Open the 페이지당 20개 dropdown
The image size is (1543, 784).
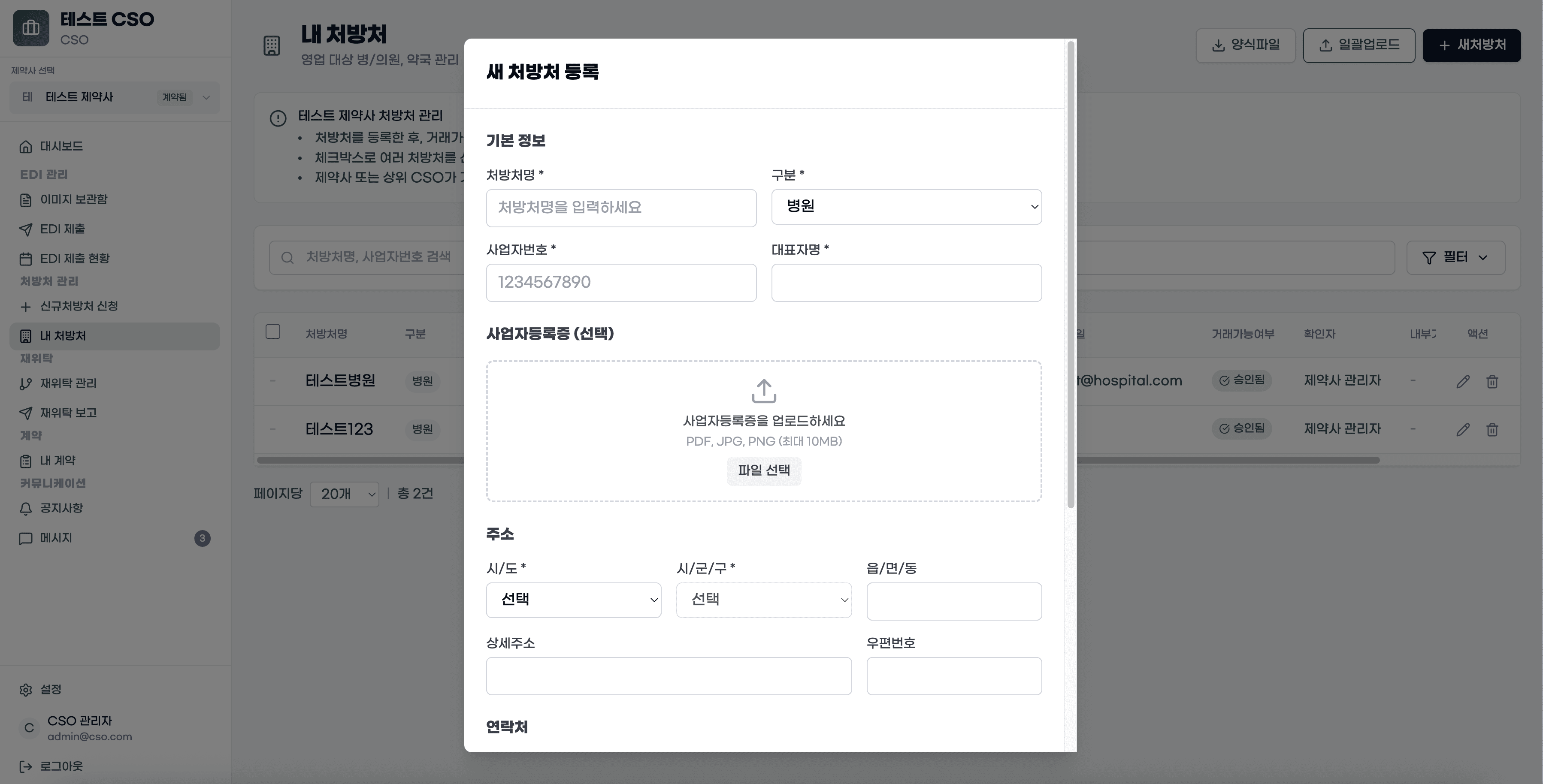(x=345, y=494)
